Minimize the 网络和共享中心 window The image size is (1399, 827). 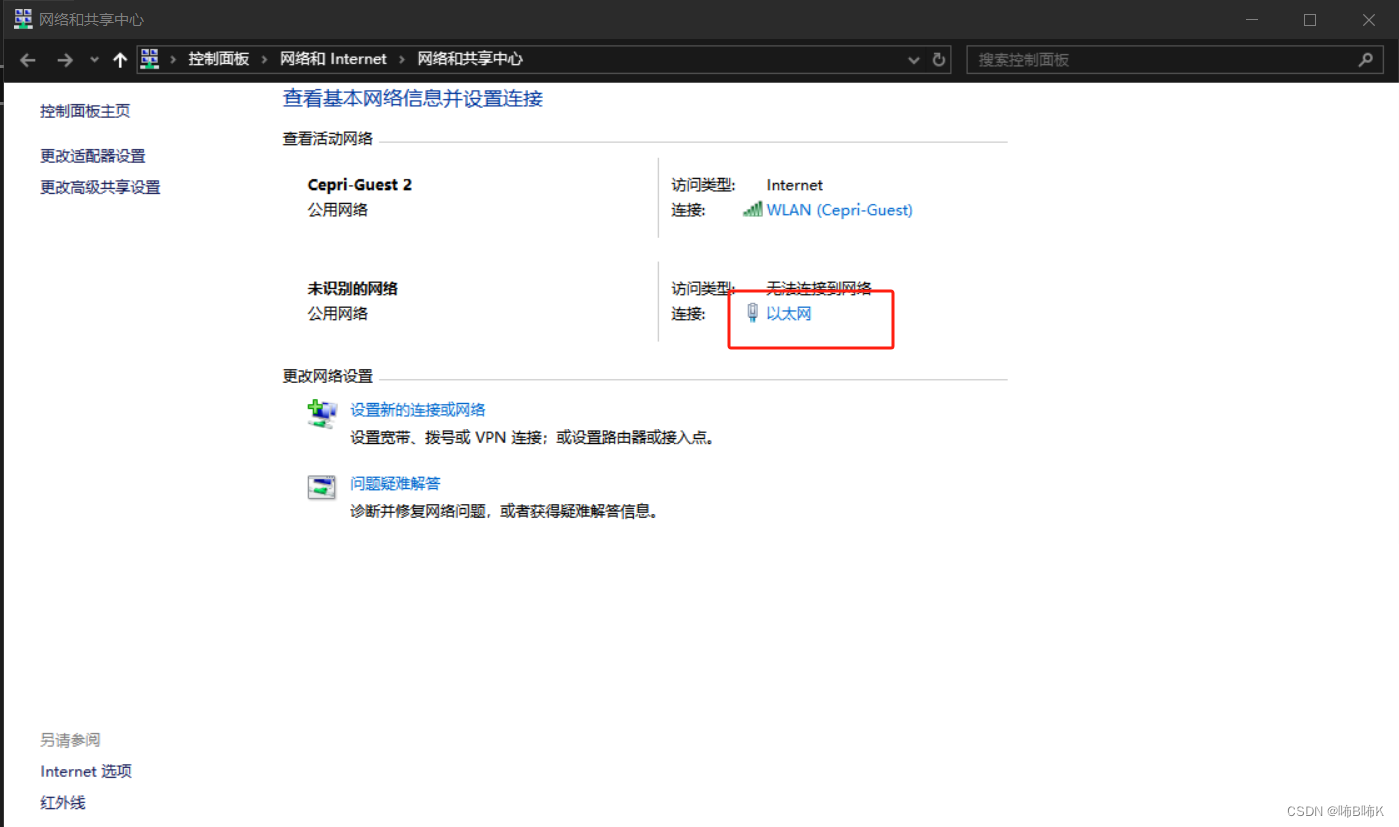click(x=1252, y=20)
